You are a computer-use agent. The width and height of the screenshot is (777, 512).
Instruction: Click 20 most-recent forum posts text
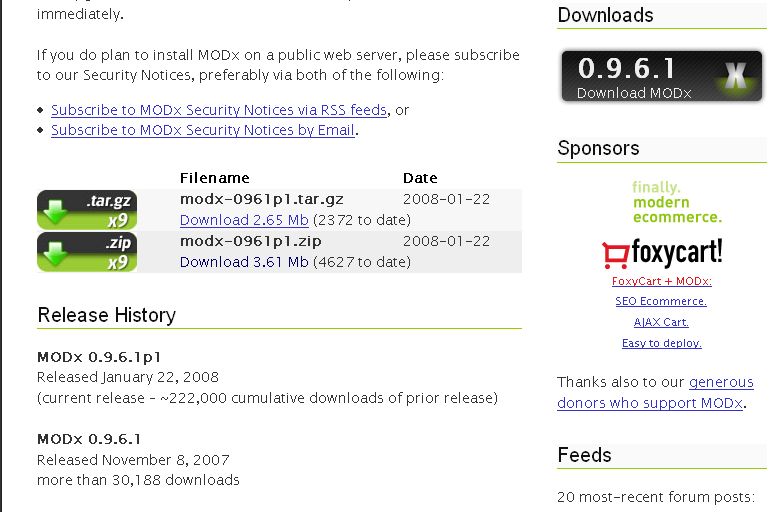656,497
